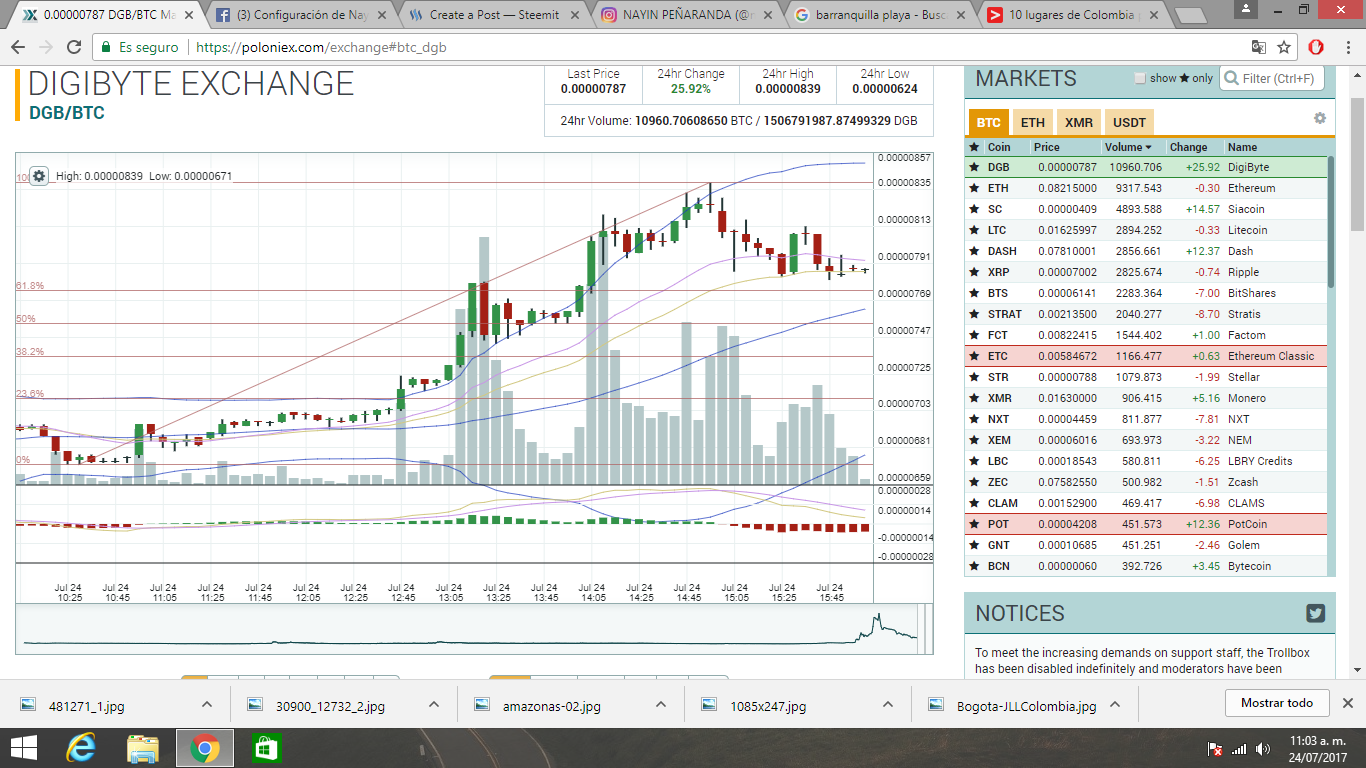Expand the options arrow for 481271_1.jpg download
Image resolution: width=1366 pixels, height=768 pixels.
click(207, 704)
